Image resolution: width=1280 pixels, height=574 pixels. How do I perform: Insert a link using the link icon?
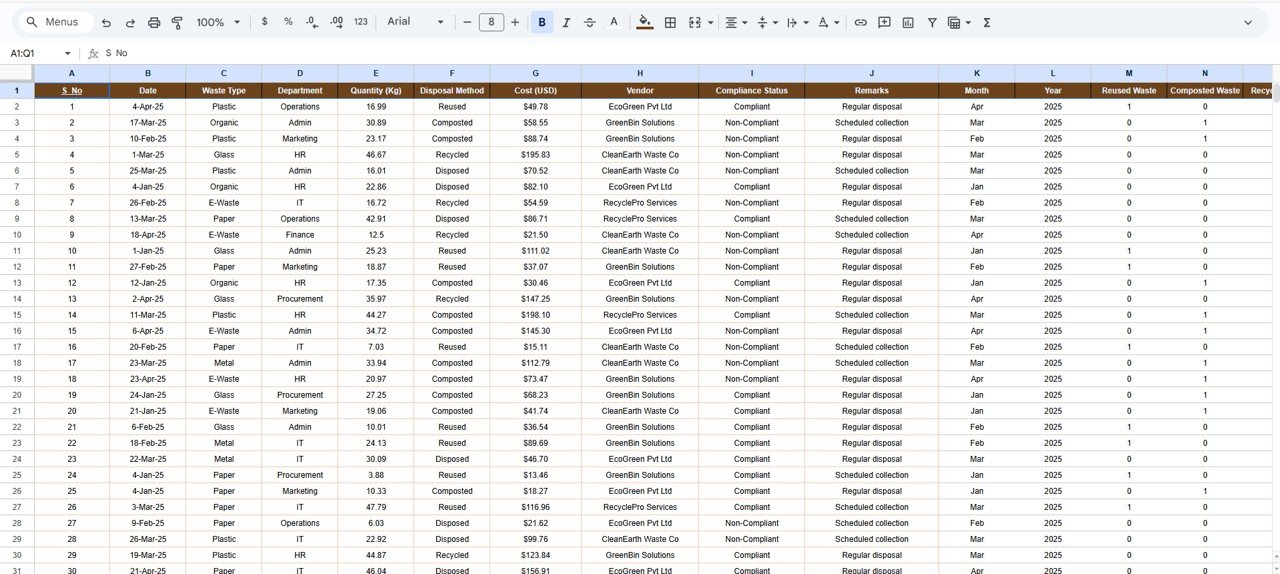860,22
